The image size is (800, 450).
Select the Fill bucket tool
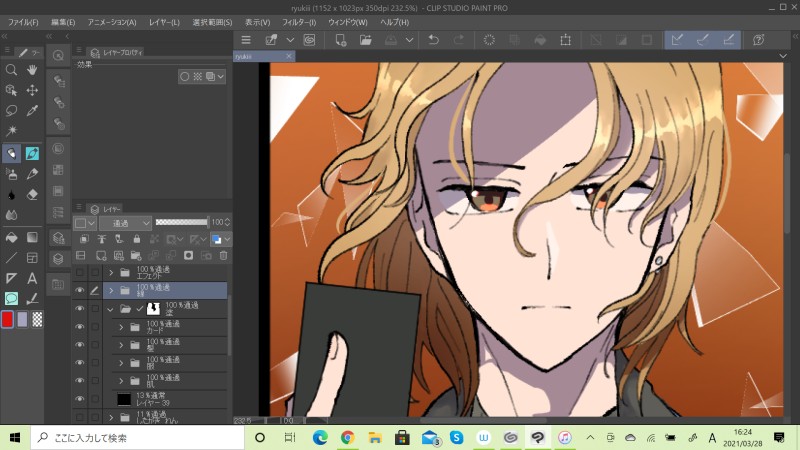point(11,237)
